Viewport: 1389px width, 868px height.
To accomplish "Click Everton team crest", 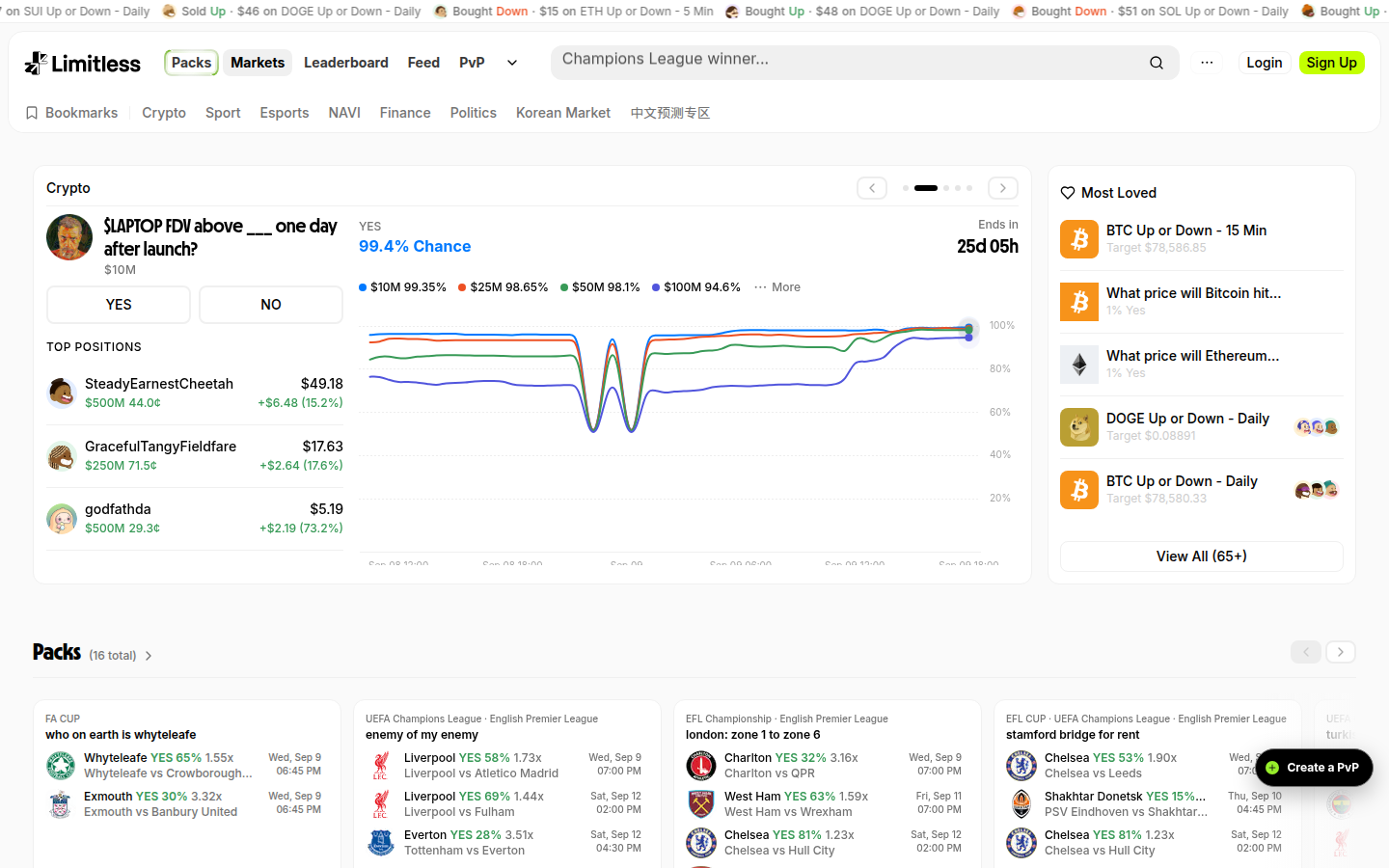I will 381,843.
